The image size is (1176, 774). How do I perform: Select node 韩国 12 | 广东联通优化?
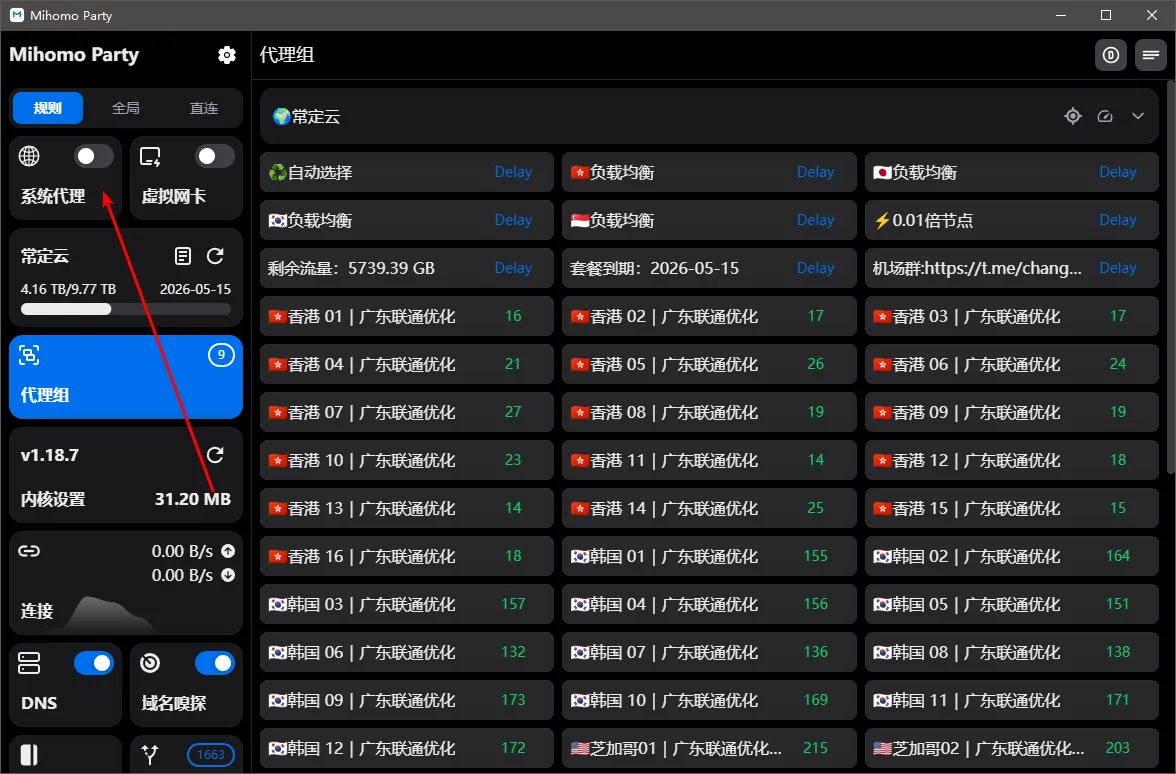406,748
